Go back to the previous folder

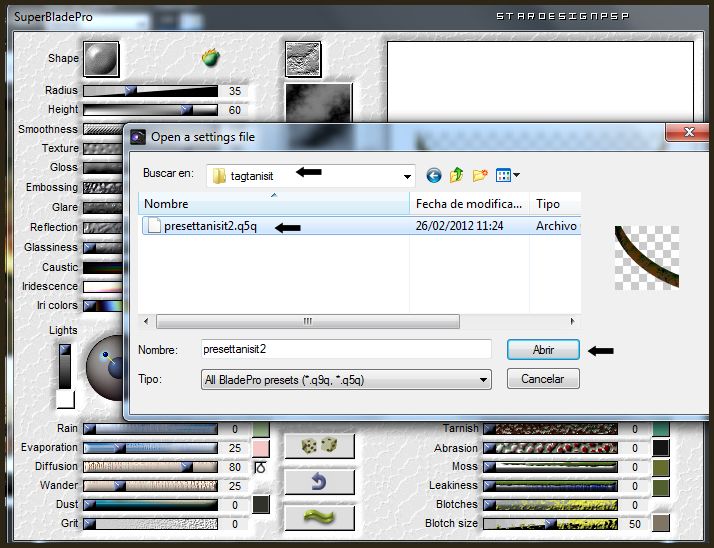coord(434,175)
